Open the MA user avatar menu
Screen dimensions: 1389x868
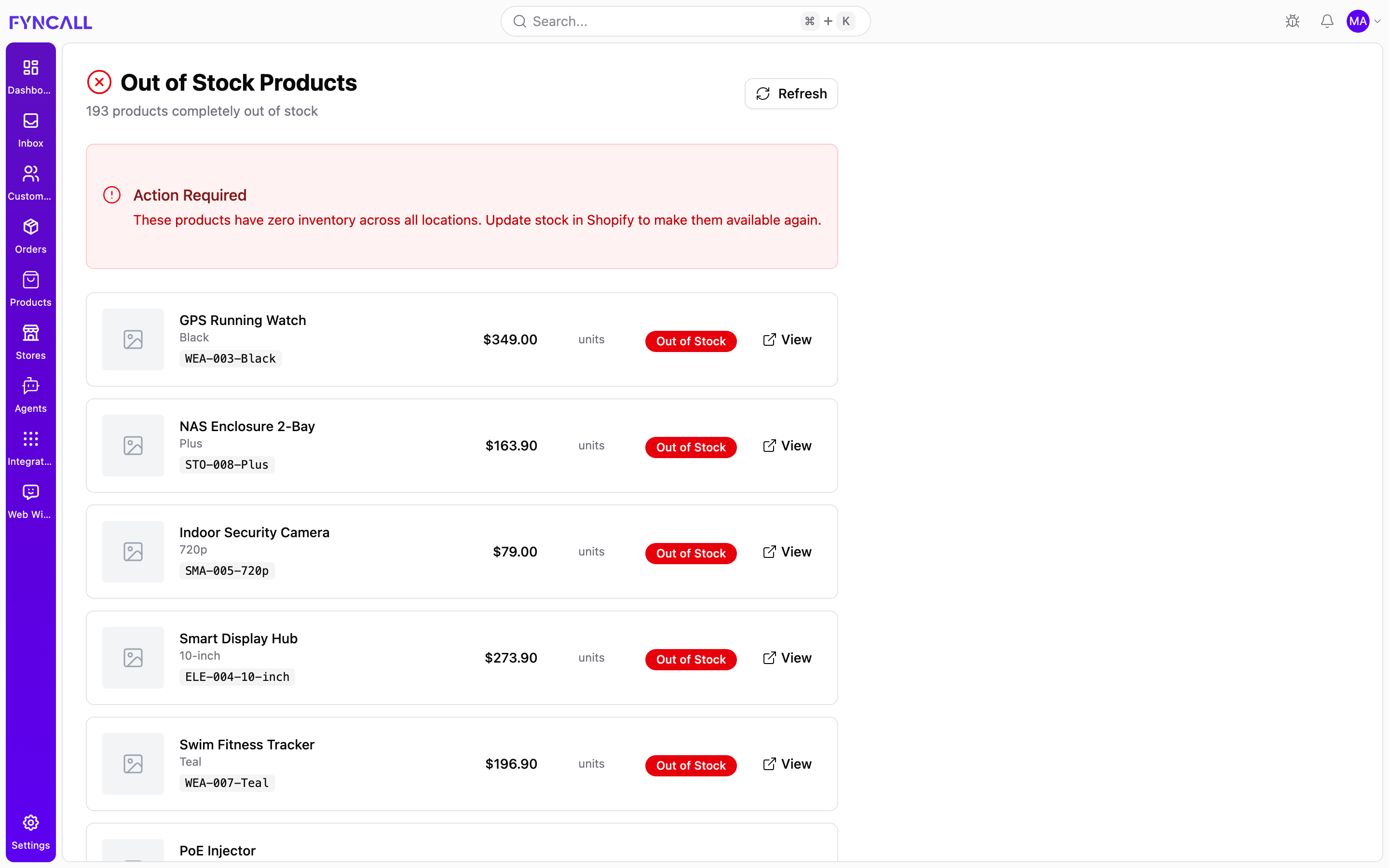(x=1358, y=21)
